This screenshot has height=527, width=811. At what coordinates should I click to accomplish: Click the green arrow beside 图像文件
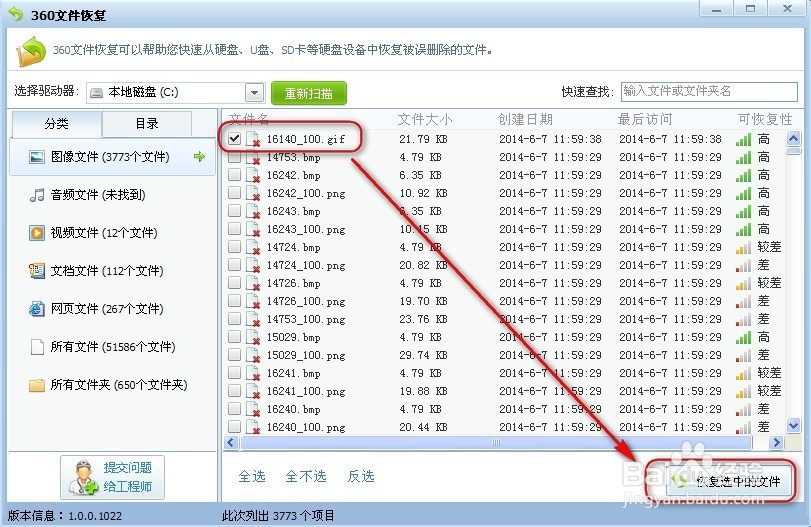pos(199,157)
